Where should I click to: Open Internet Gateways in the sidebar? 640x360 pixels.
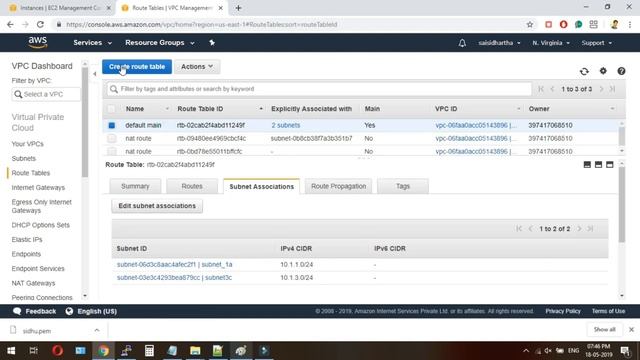point(38,188)
